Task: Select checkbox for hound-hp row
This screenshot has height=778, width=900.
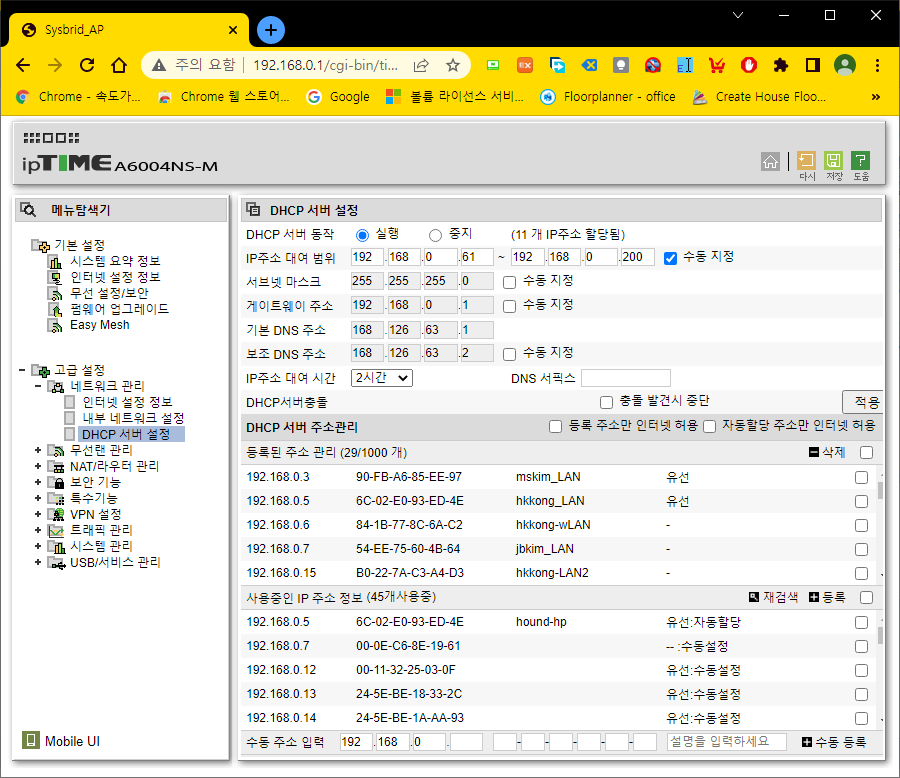Action: (x=861, y=622)
